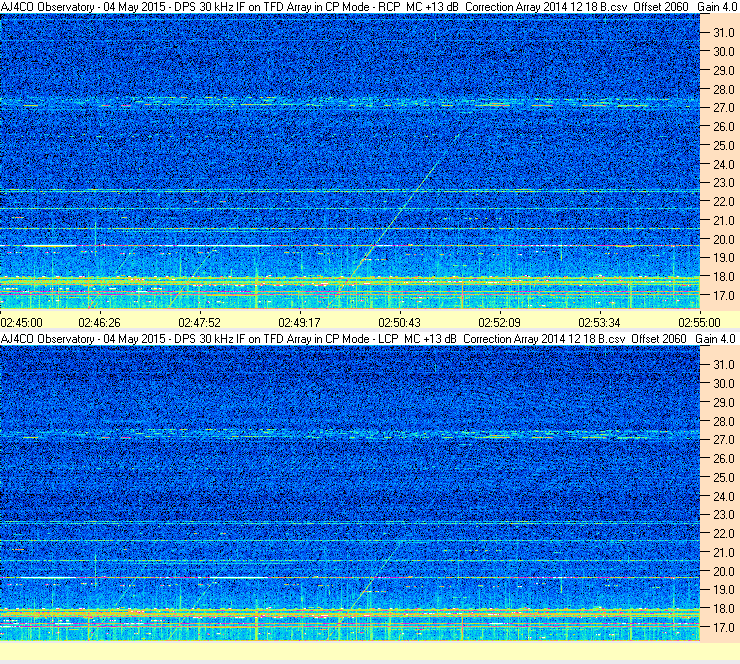
Task: Click 26.0 on the LCP frequency axis
Action: point(723,459)
